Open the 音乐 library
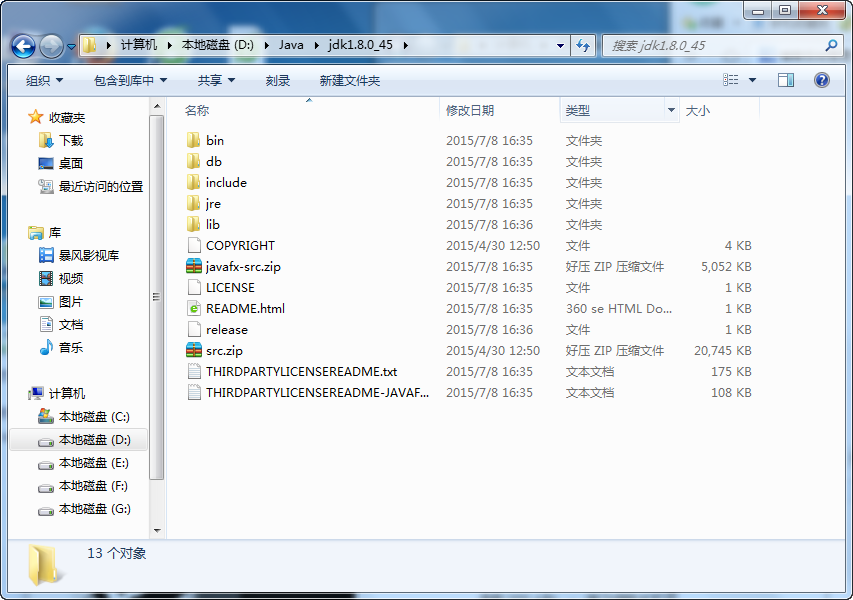 tap(71, 347)
